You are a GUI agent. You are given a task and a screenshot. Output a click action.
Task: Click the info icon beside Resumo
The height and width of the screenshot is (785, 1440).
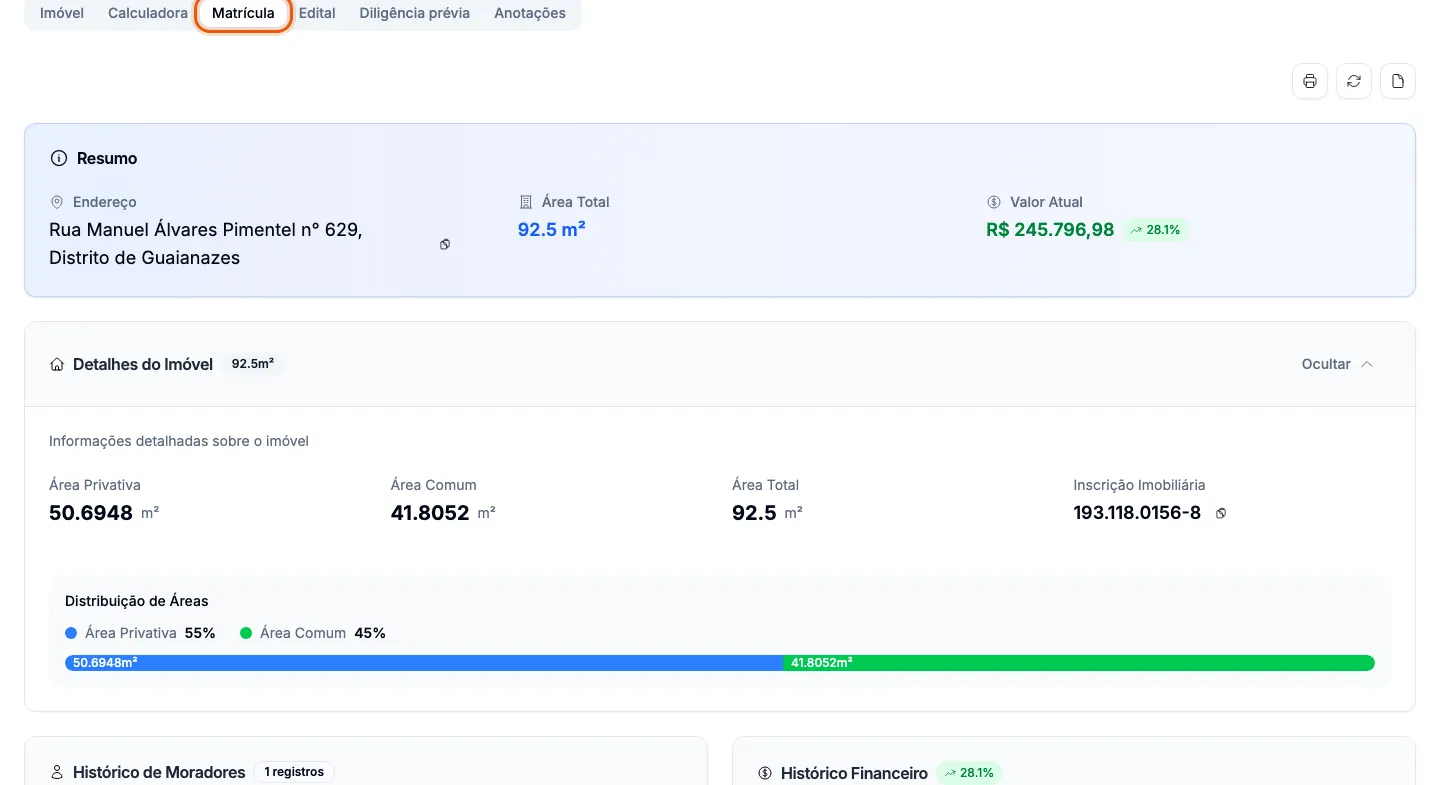[59, 158]
